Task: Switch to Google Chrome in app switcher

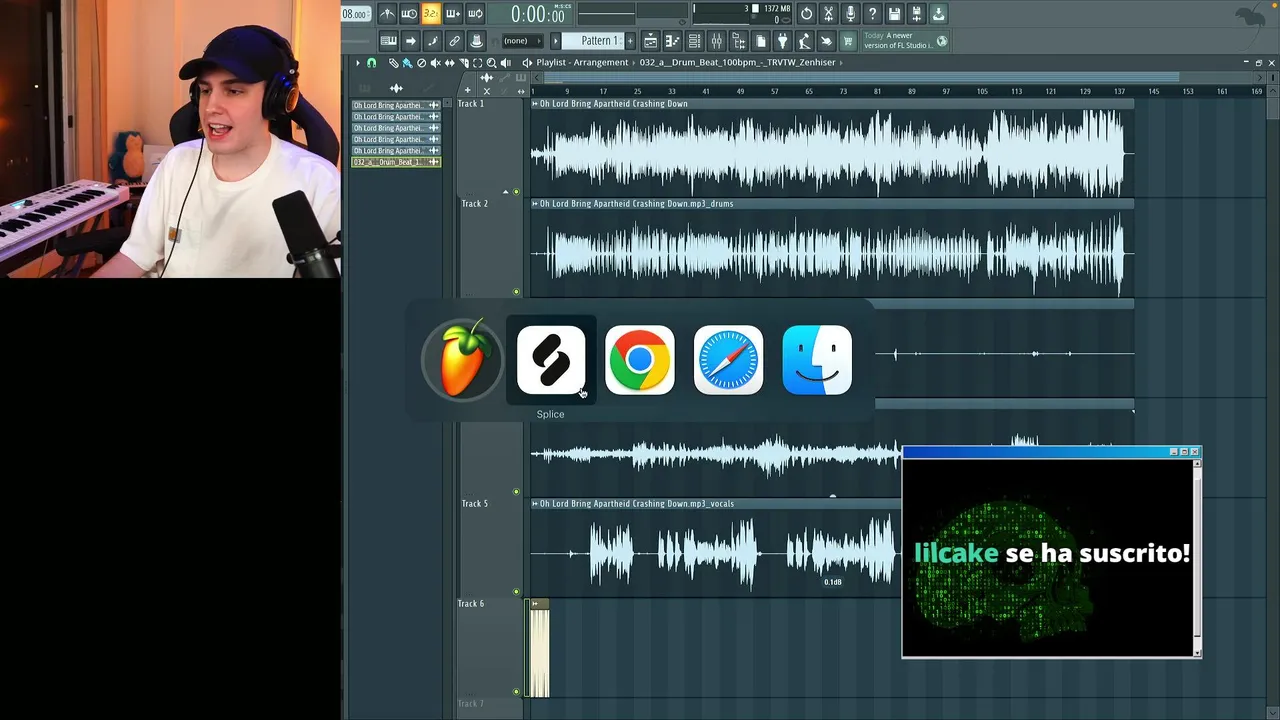Action: pos(640,360)
